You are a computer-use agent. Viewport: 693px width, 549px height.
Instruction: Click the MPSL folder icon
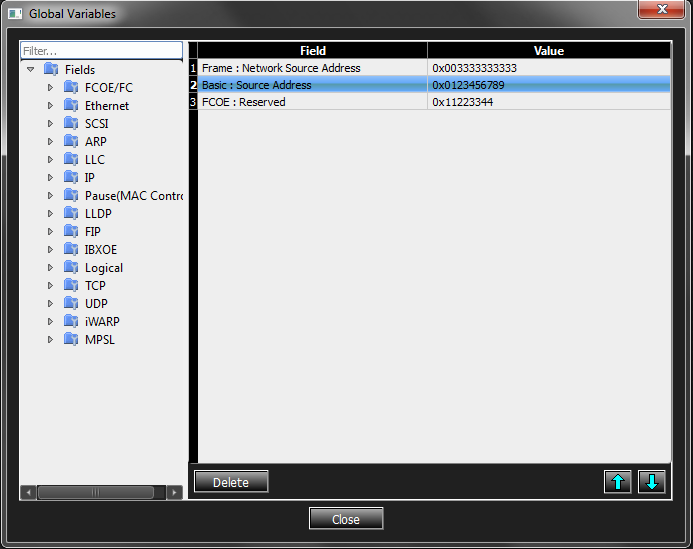[x=71, y=339]
